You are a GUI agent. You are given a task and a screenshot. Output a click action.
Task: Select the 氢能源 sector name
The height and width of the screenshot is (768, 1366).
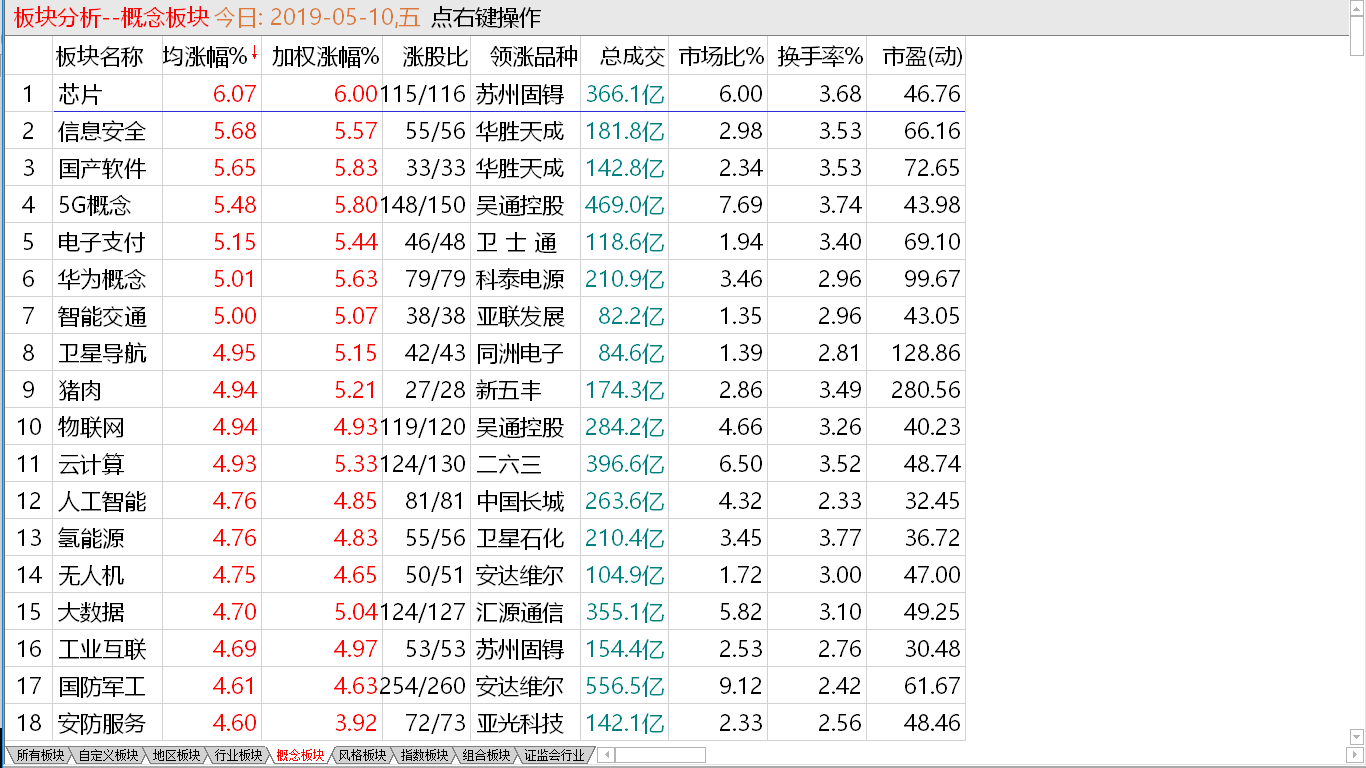[x=91, y=538]
